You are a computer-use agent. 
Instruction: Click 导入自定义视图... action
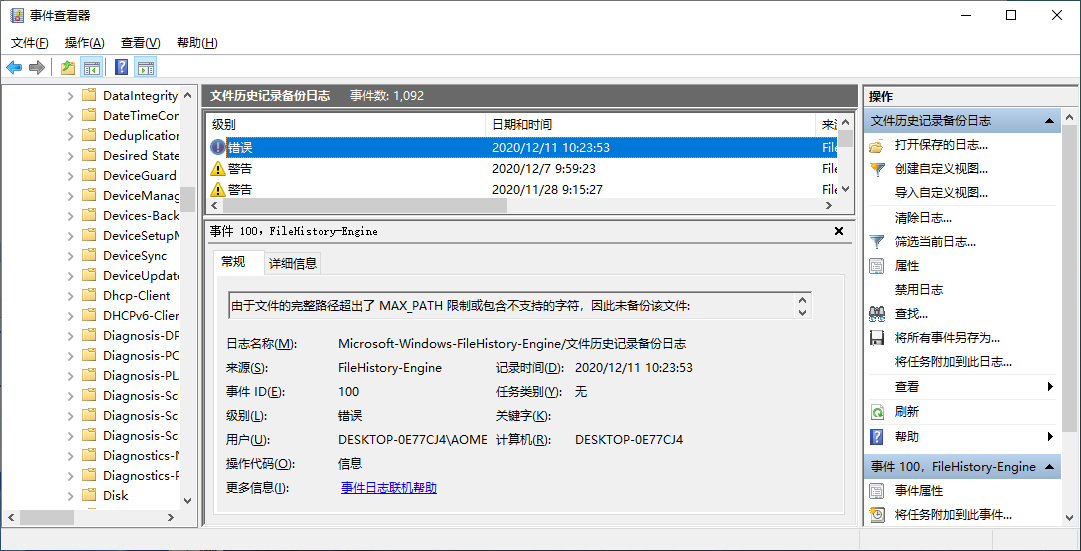(x=941, y=192)
